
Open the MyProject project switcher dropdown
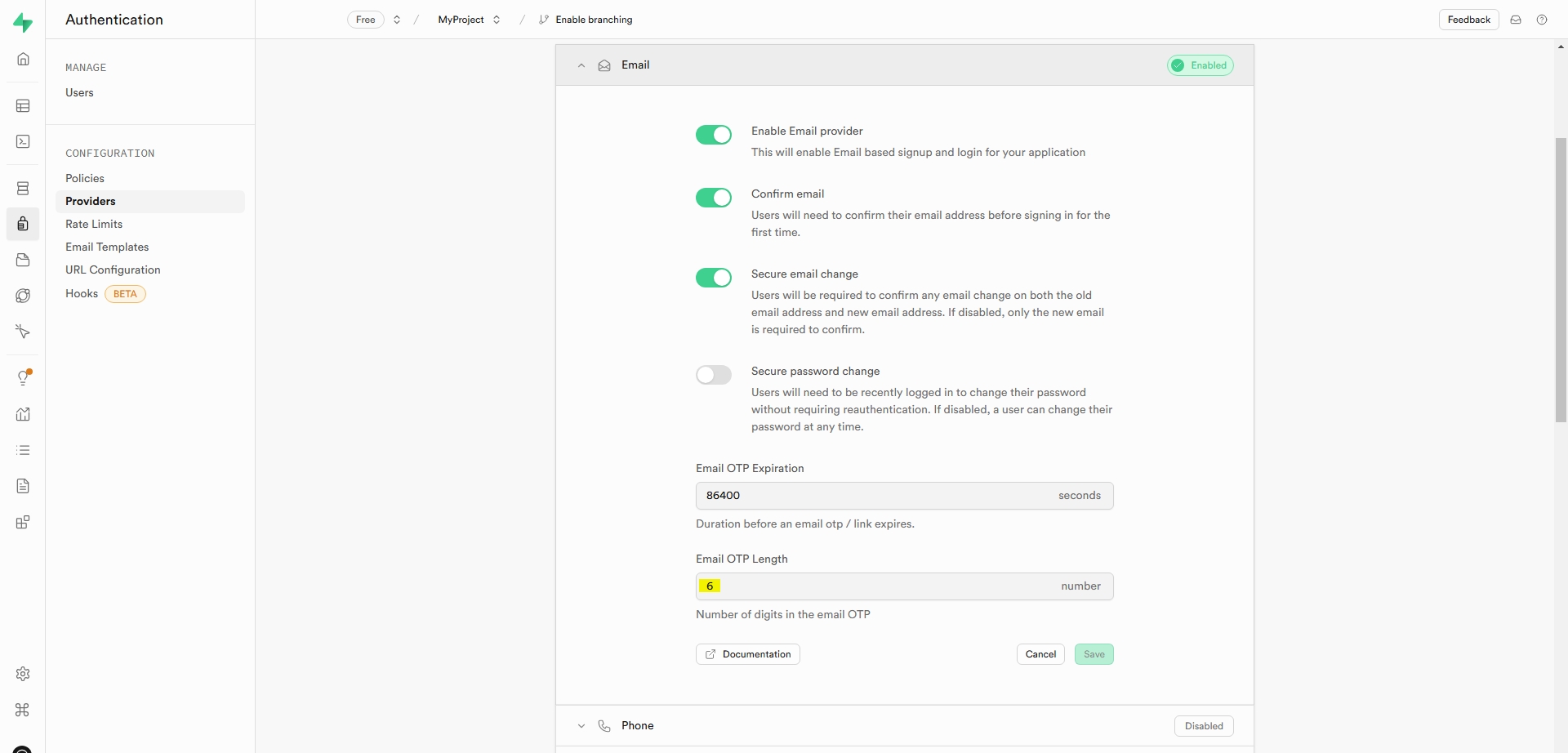pos(470,20)
